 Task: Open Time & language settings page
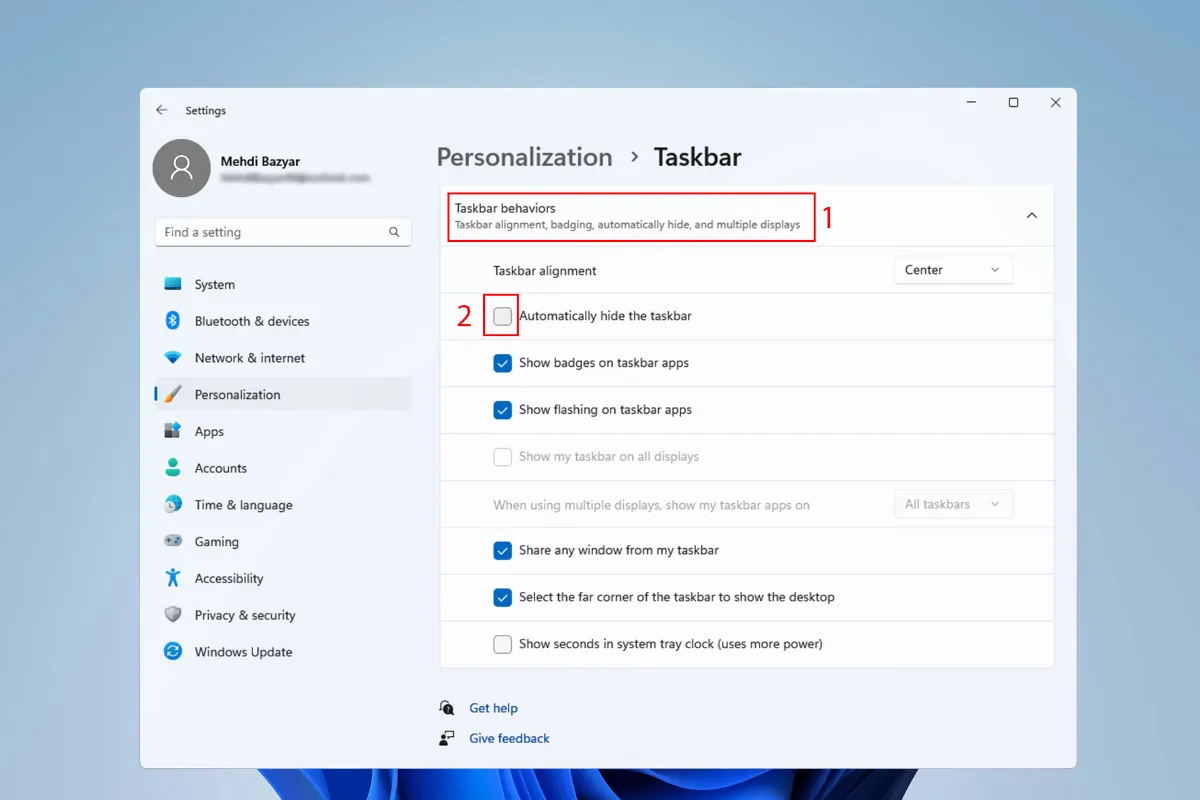click(x=243, y=505)
